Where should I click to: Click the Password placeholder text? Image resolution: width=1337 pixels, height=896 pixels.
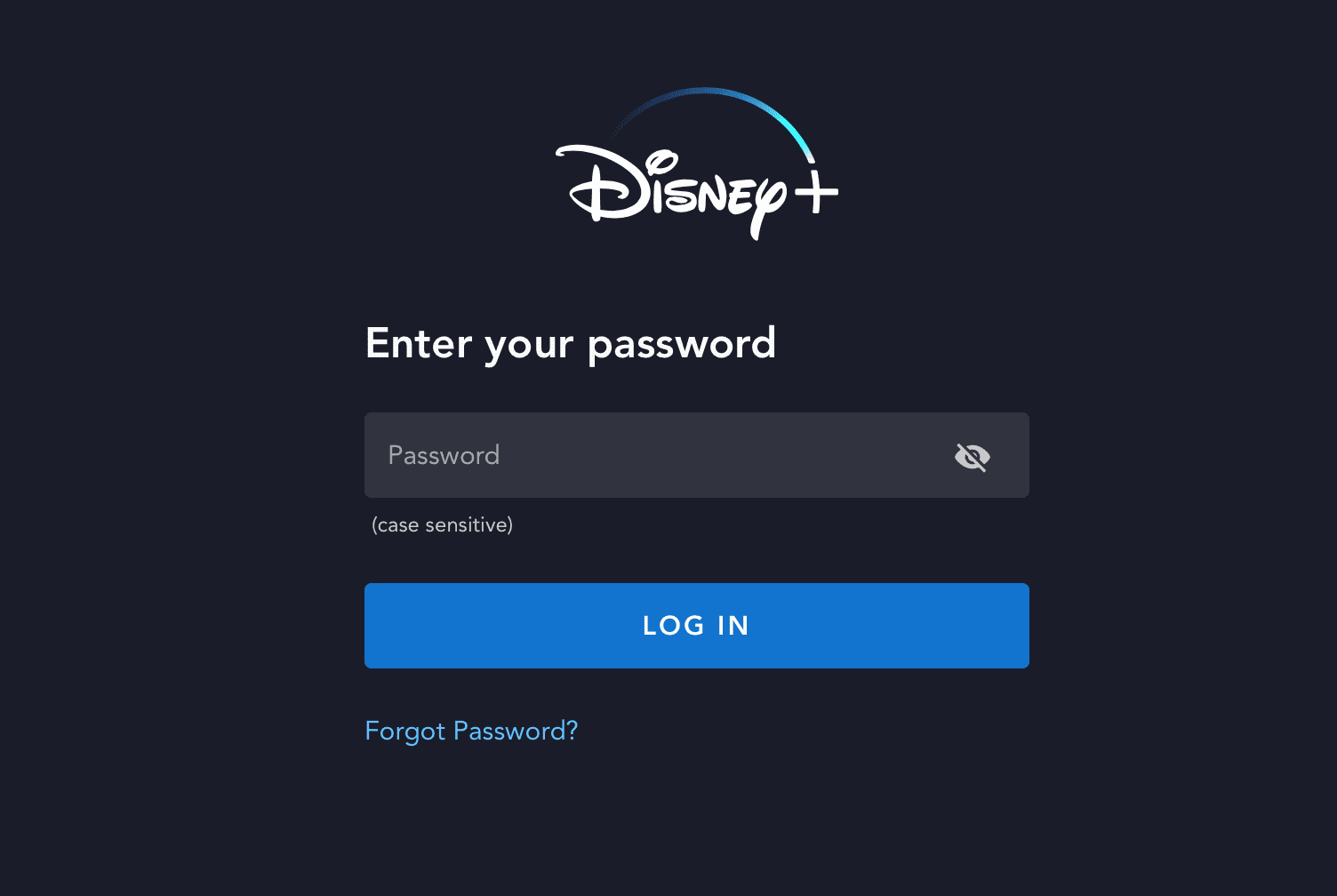[x=444, y=455]
